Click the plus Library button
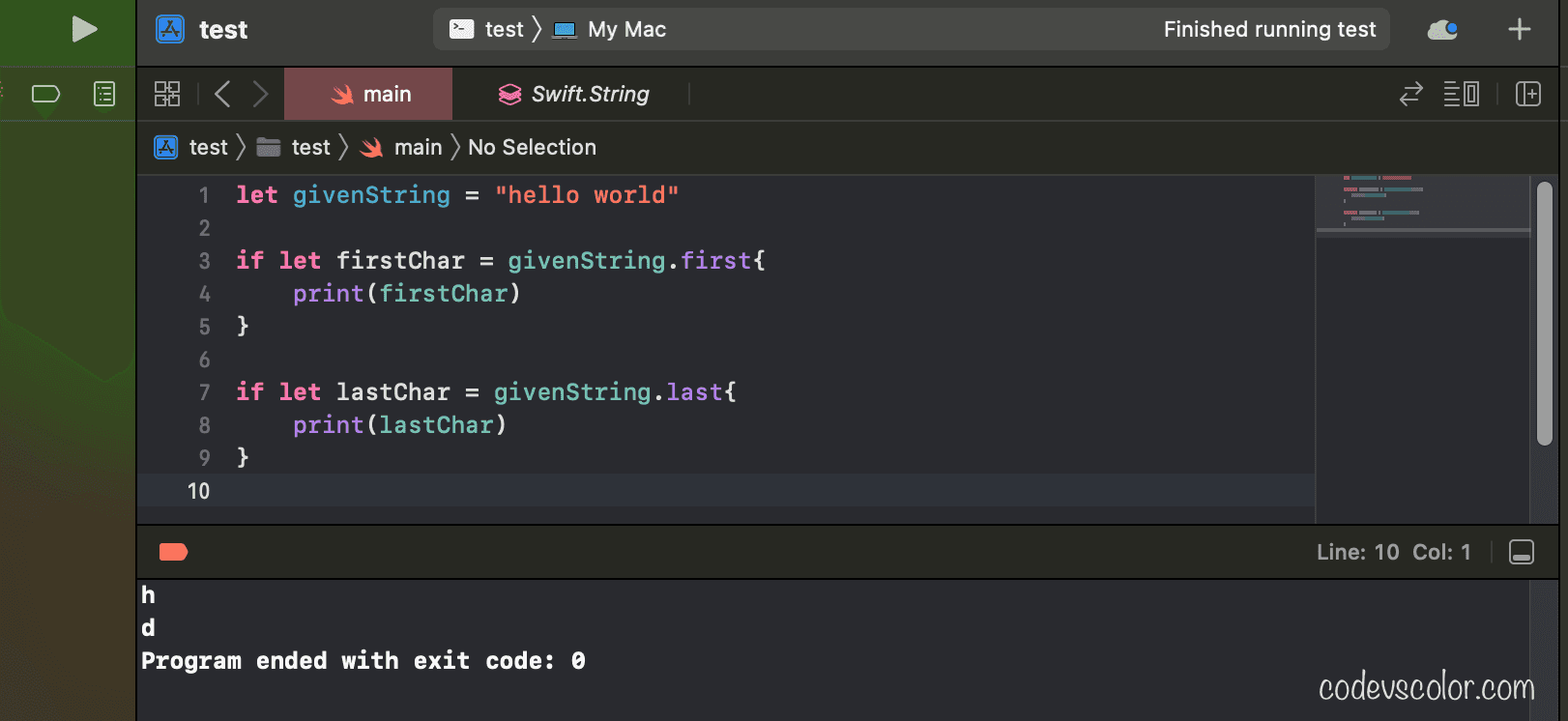Viewport: 1568px width, 721px height. 1519,30
